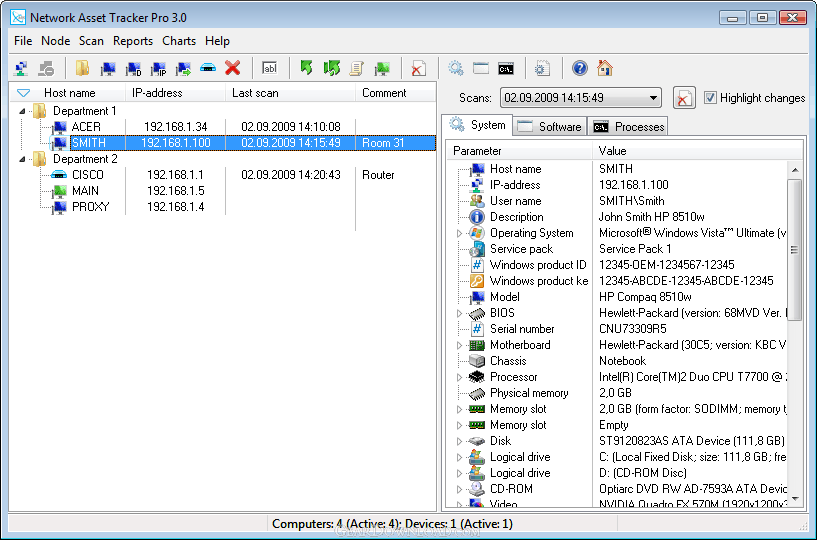Expand the Motherboard parameter row
817x540 pixels.
coord(459,345)
